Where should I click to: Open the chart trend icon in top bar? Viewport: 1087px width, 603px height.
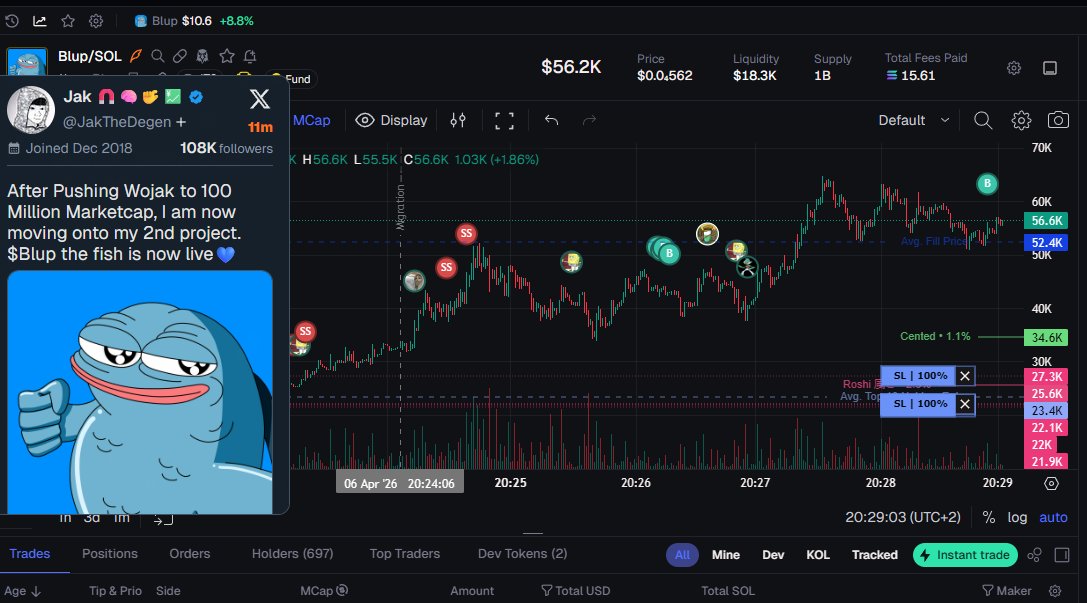(40, 21)
